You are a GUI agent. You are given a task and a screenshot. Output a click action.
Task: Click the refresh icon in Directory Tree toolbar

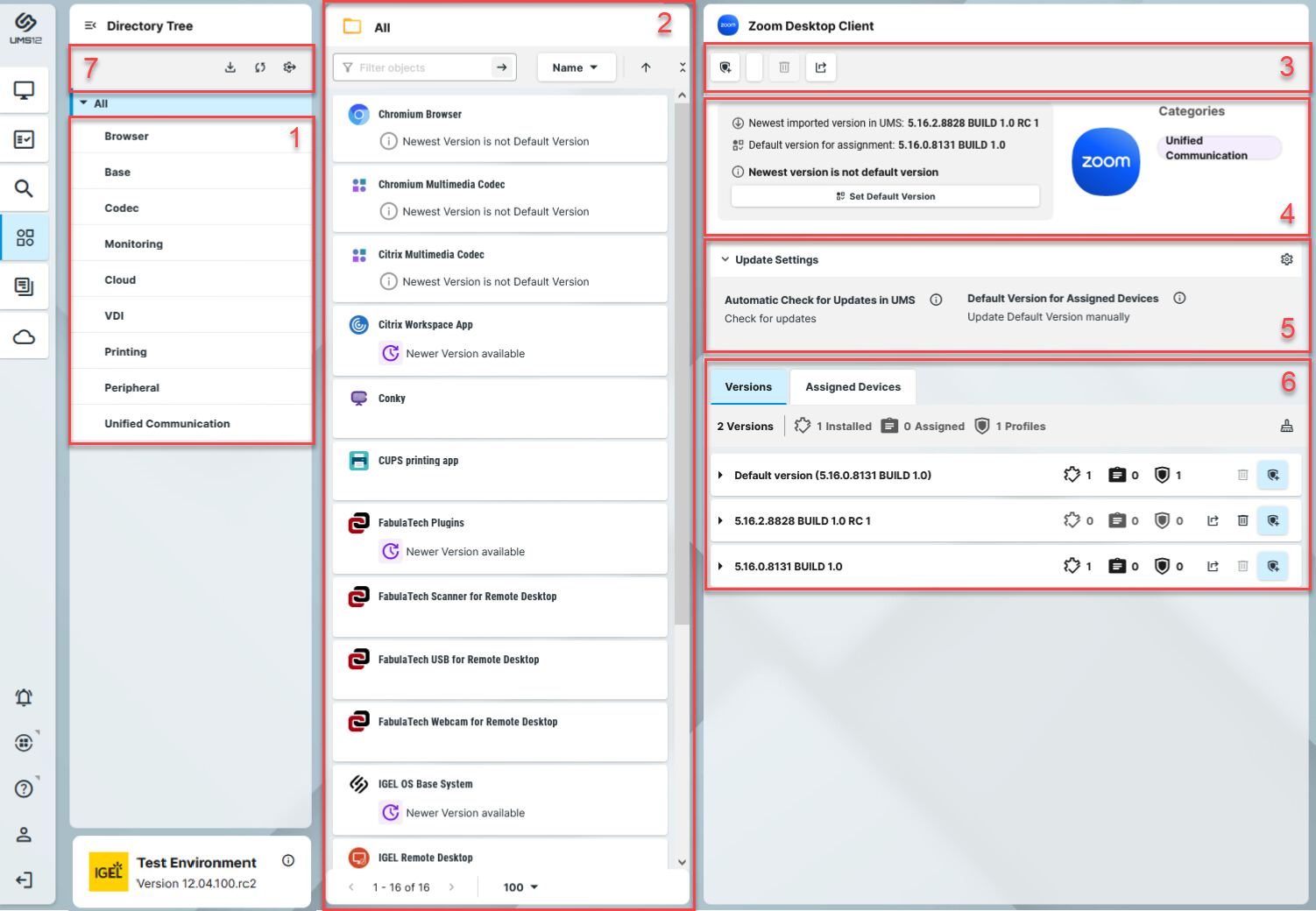260,67
